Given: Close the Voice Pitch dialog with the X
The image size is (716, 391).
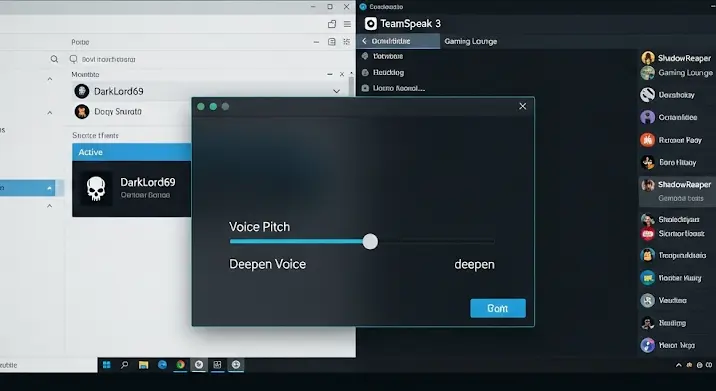Looking at the screenshot, I should pyautogui.click(x=523, y=106).
